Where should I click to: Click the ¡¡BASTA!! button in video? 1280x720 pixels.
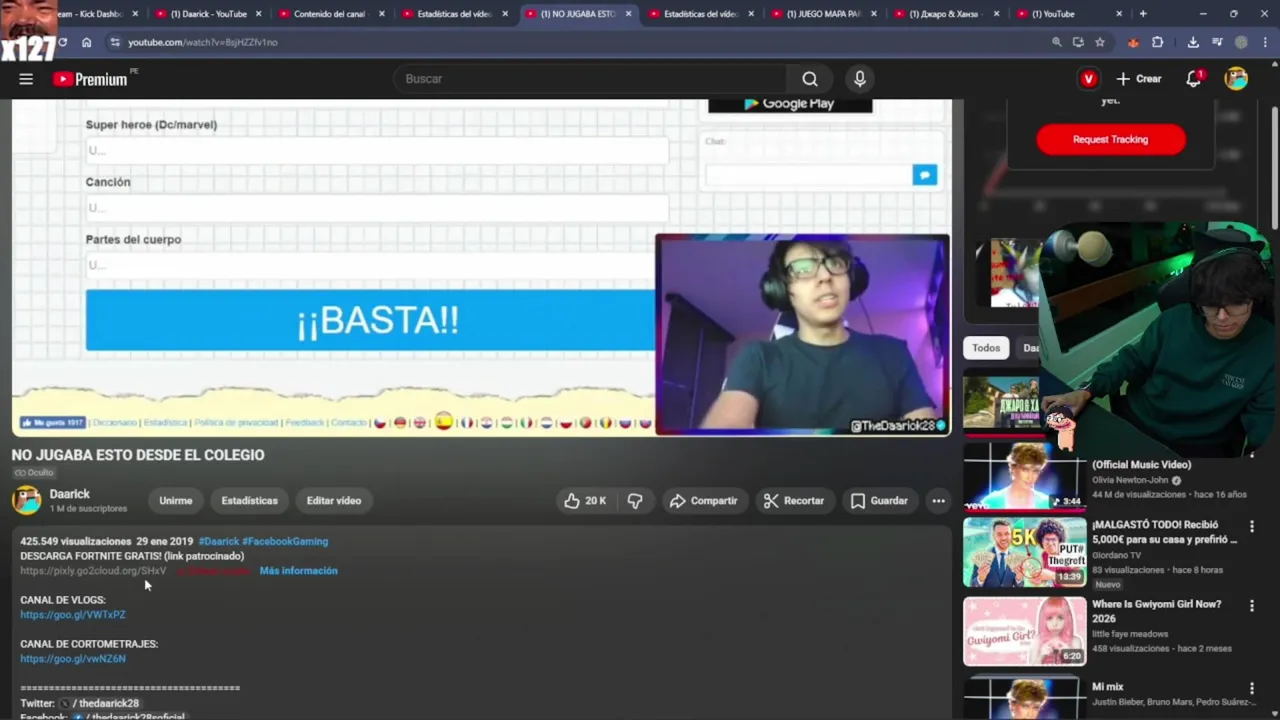pyautogui.click(x=370, y=321)
